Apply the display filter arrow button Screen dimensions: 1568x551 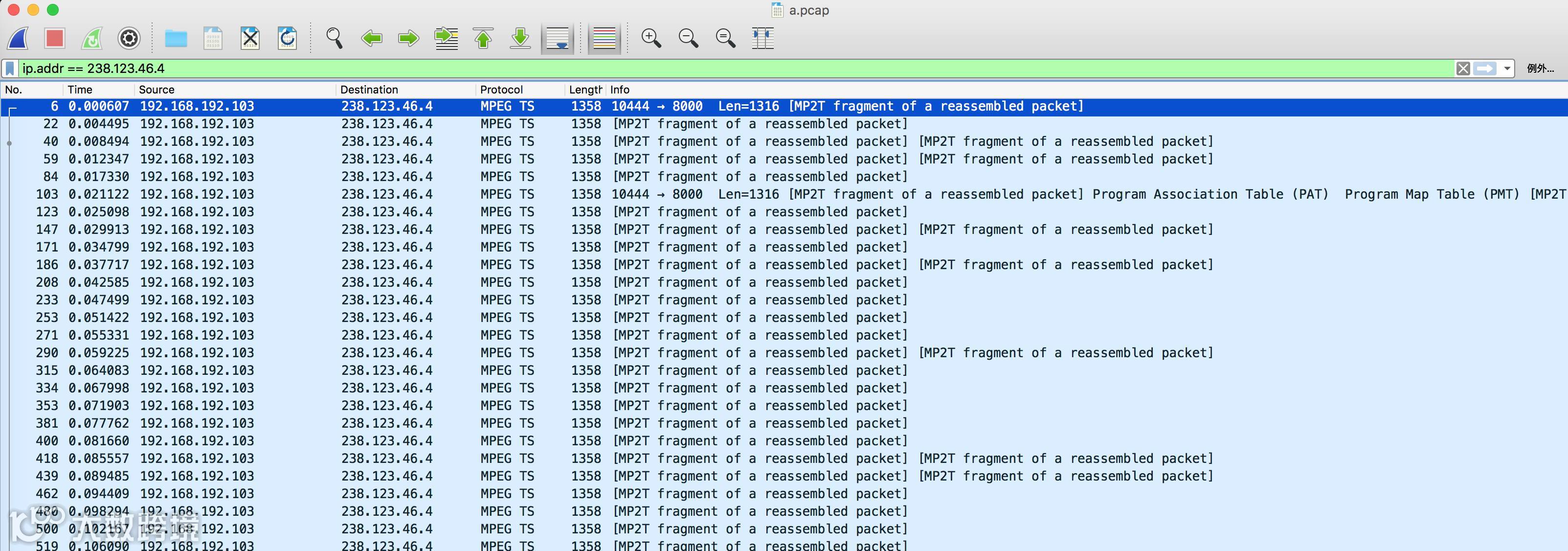(1485, 68)
